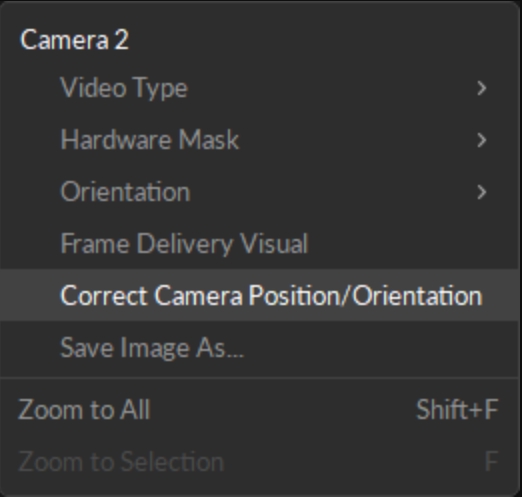The width and height of the screenshot is (522, 497).
Task: Click the word Visual in Frame Delivery Visual
Action: [x=274, y=244]
